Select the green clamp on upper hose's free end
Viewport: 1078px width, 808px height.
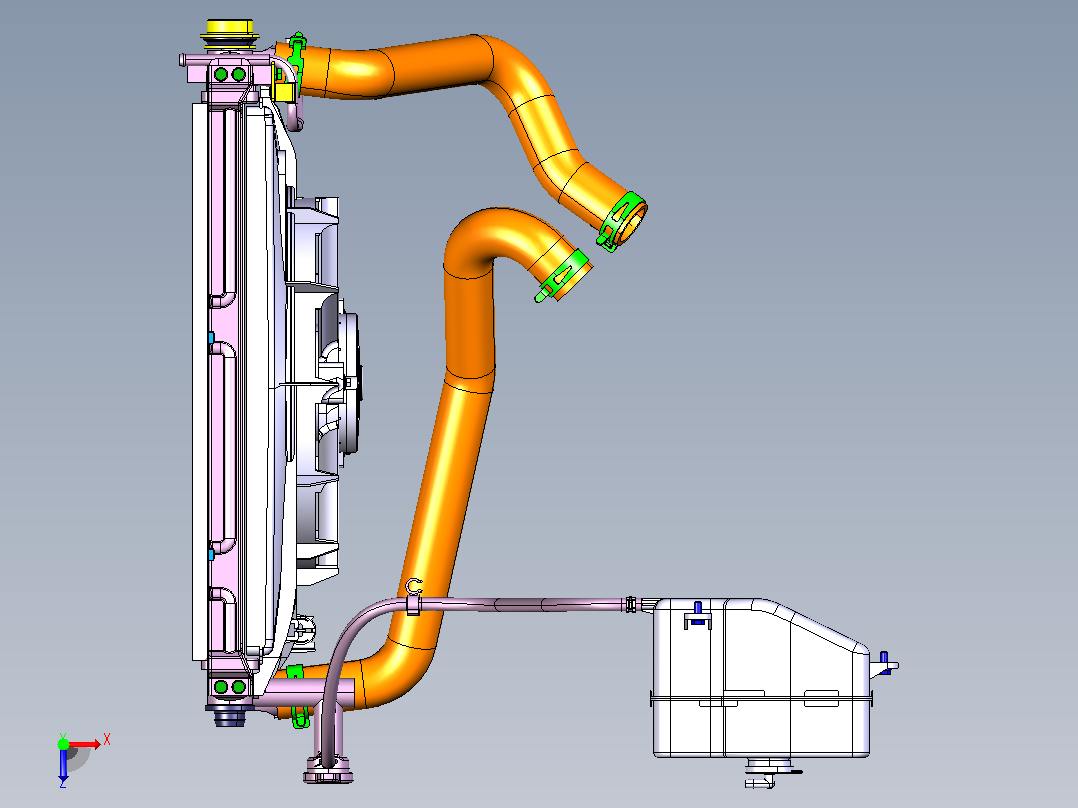point(620,221)
